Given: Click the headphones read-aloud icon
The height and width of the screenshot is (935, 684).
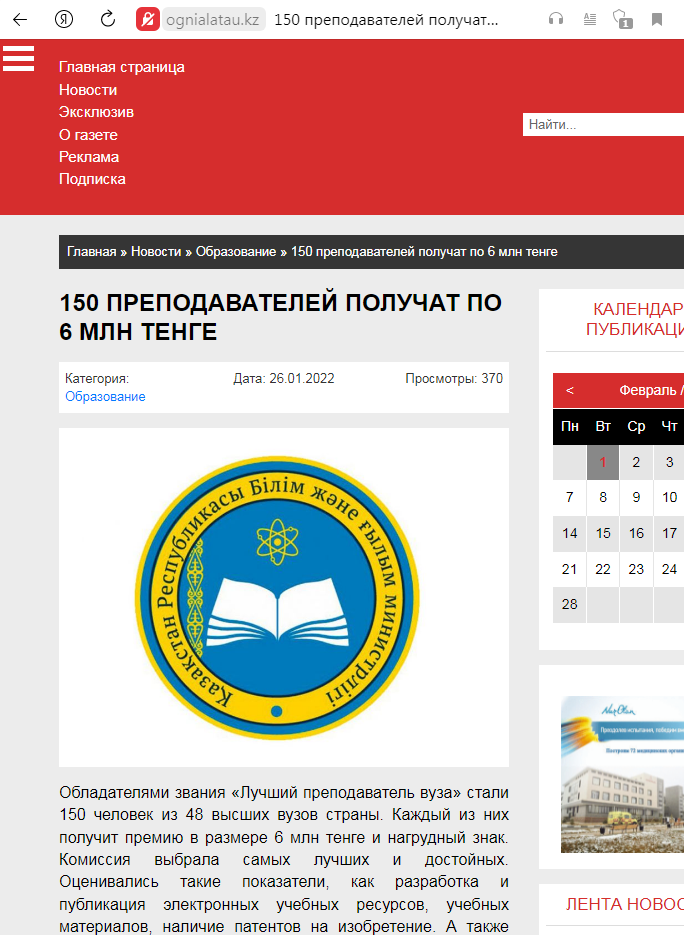Looking at the screenshot, I should [556, 19].
